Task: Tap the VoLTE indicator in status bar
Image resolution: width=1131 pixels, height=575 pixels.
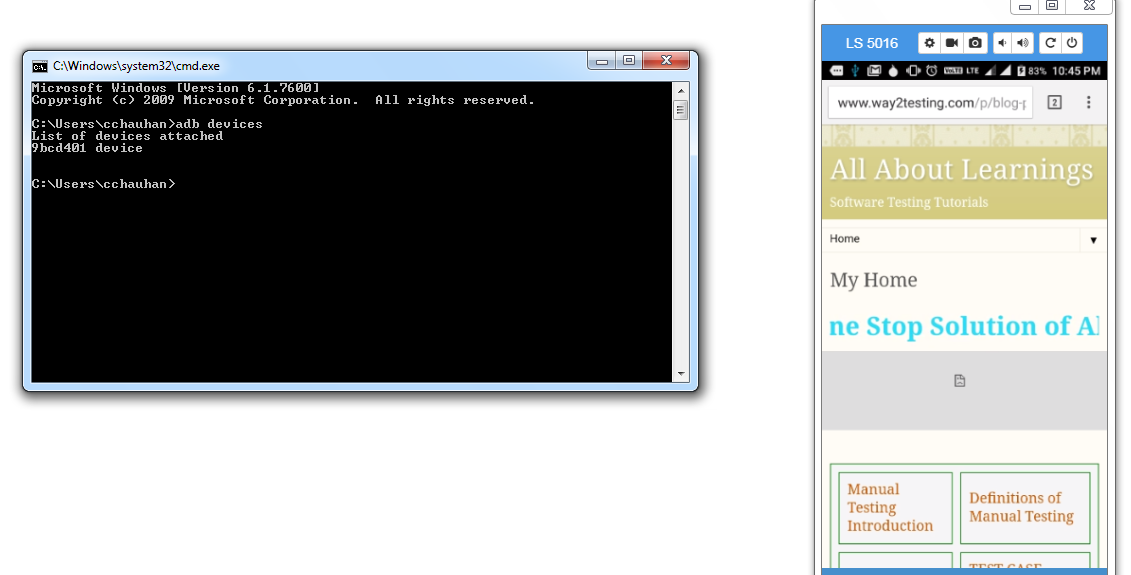Action: tap(953, 71)
